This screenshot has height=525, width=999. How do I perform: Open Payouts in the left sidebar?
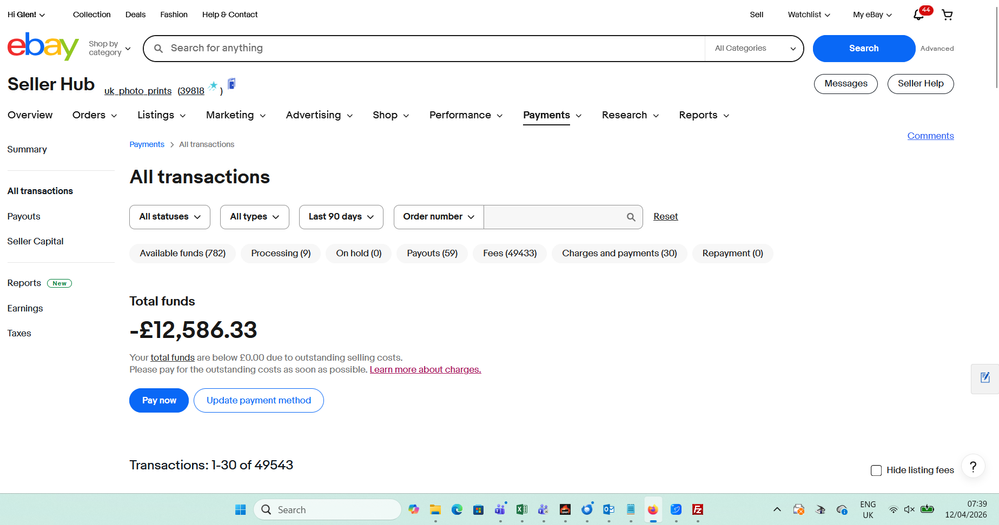click(x=24, y=217)
